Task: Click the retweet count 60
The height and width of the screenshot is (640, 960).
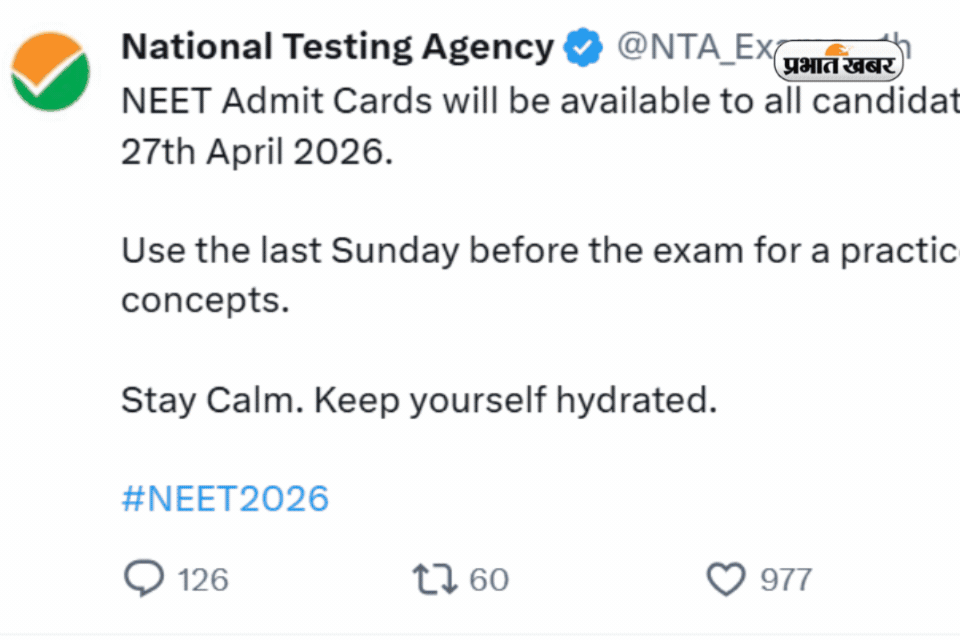Action: tap(491, 578)
